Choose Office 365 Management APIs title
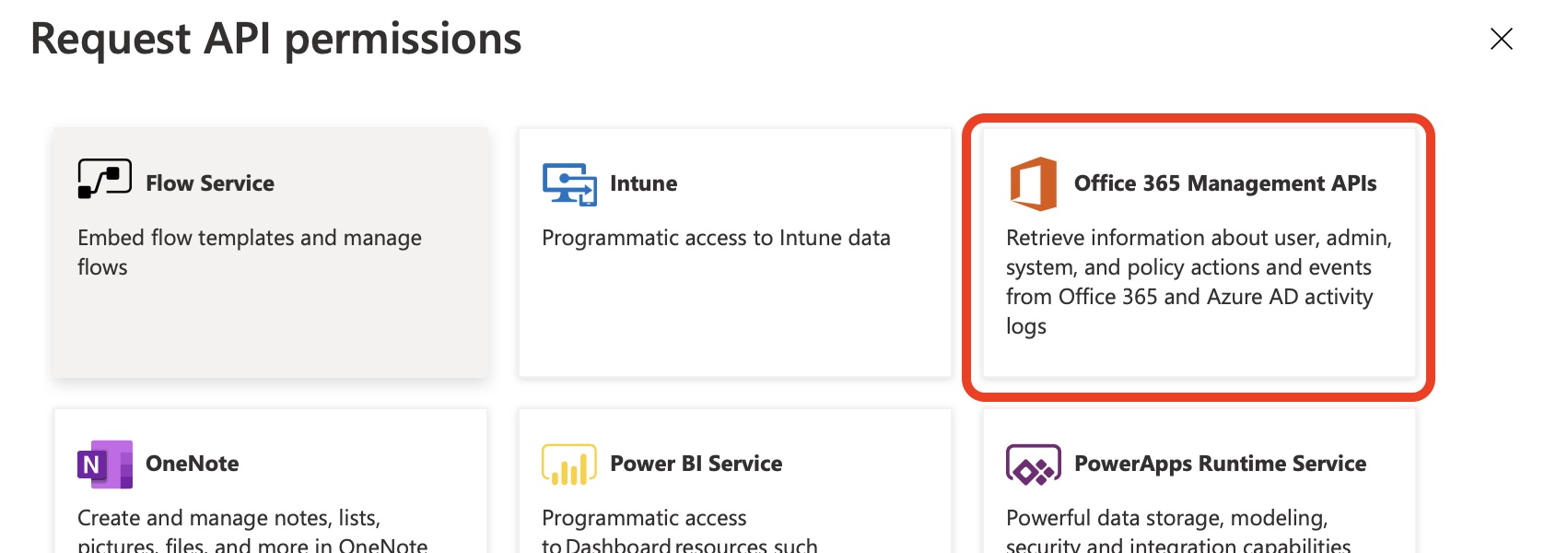1568x553 pixels. [1225, 183]
